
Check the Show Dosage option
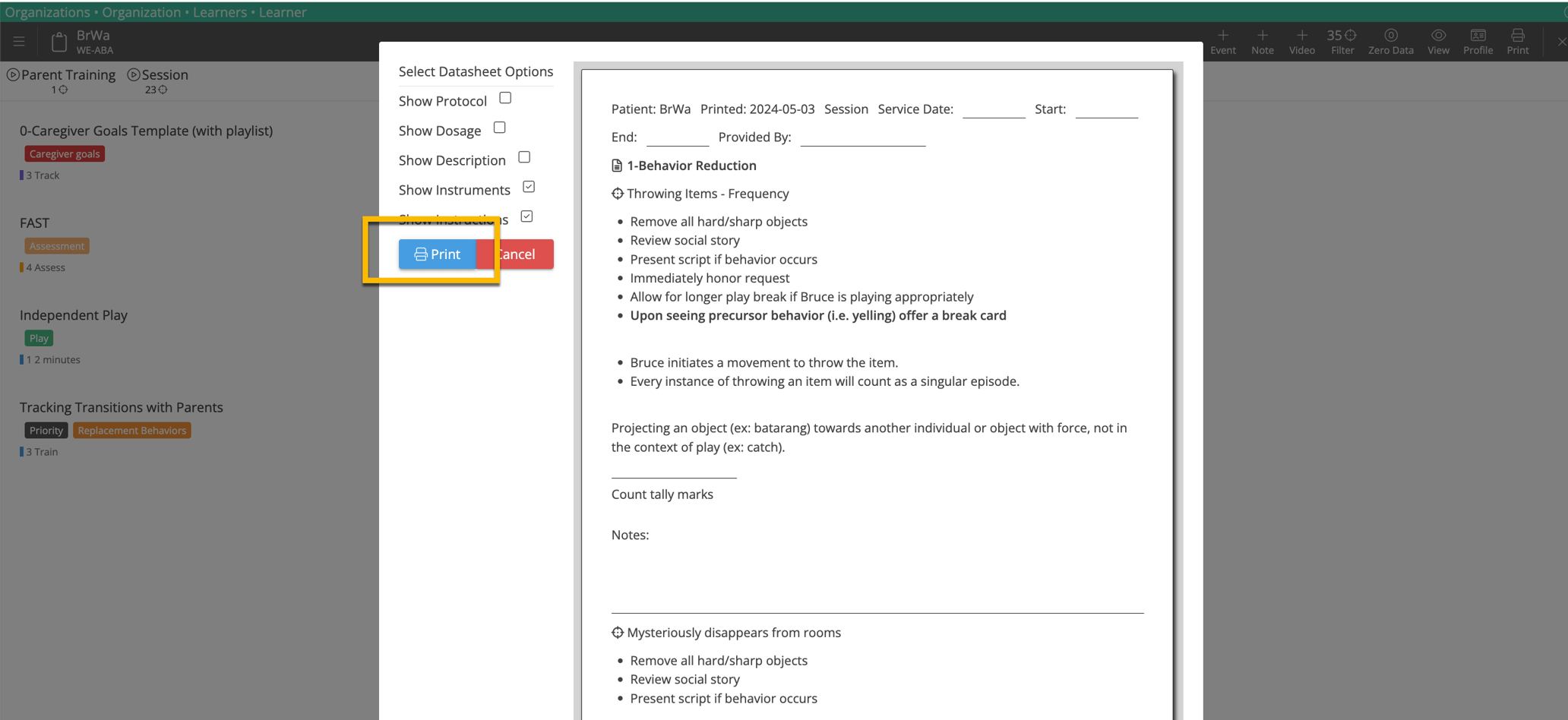tap(499, 127)
